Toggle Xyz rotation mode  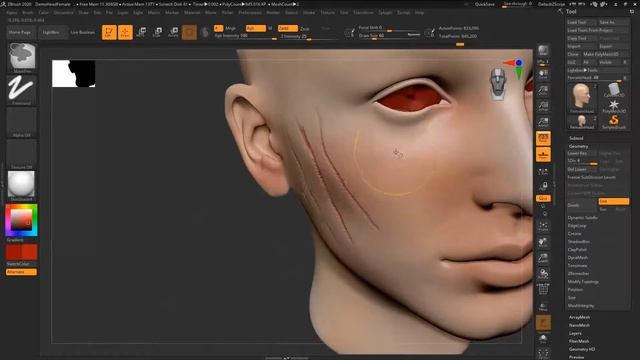point(543,198)
